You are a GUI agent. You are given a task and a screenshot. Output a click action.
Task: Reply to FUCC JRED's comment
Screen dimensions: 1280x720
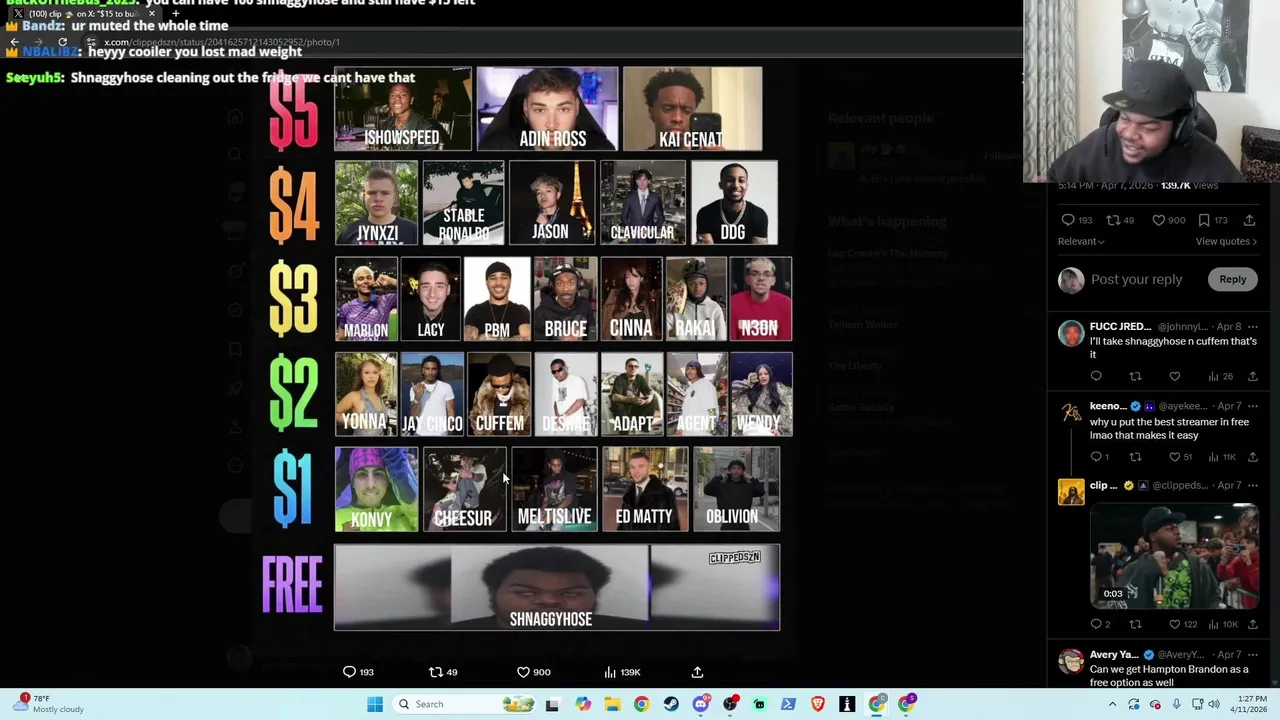pos(1096,376)
